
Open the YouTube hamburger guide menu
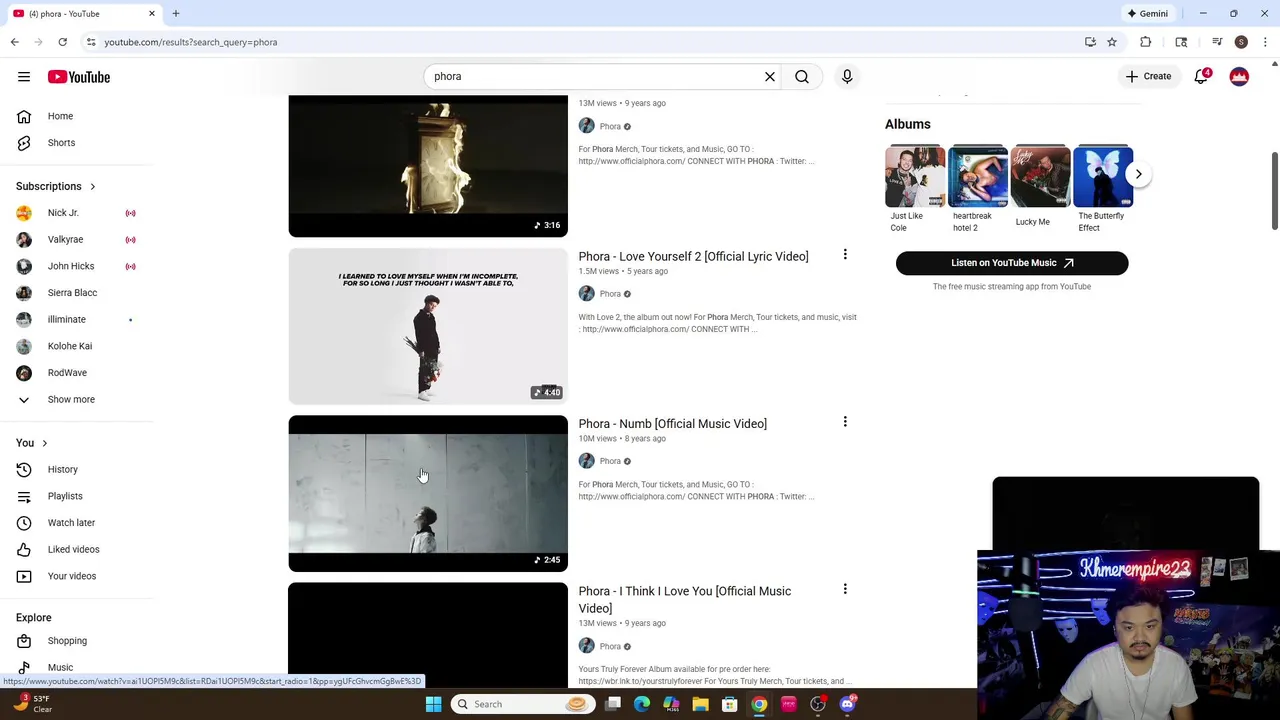(24, 77)
